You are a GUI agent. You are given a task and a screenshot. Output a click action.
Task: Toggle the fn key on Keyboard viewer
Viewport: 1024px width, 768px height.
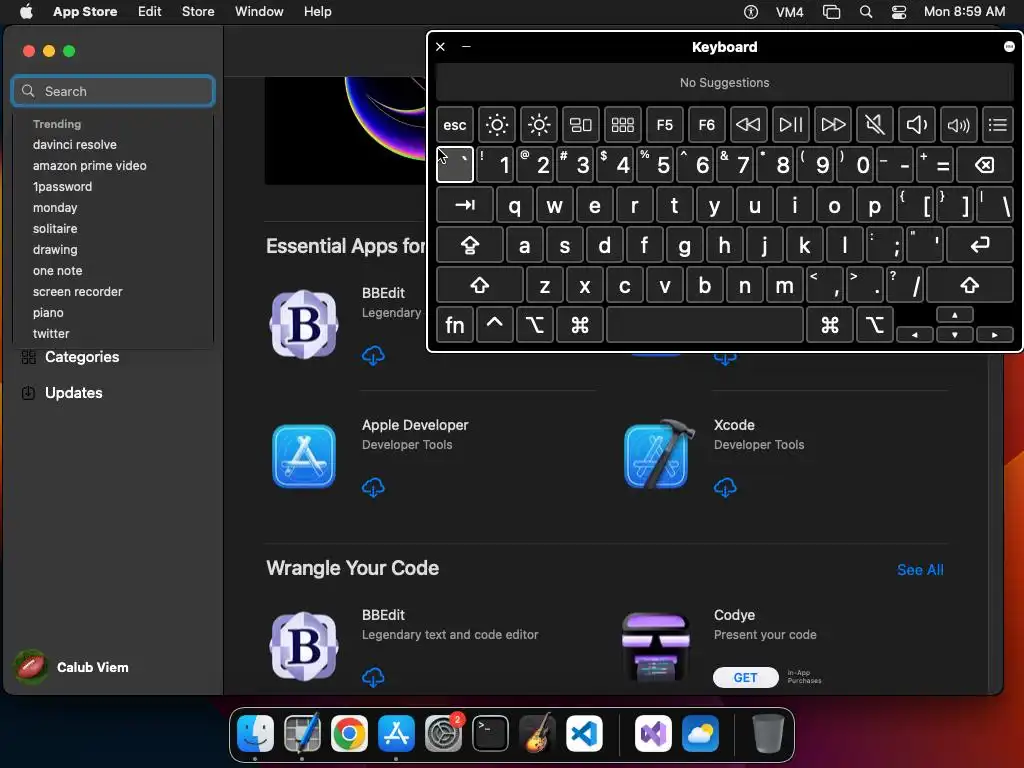[455, 325]
